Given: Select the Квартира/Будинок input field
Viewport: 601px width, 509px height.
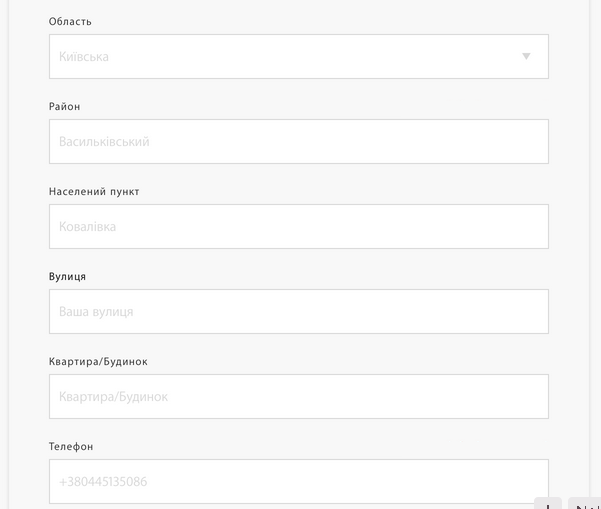Looking at the screenshot, I should [298, 397].
